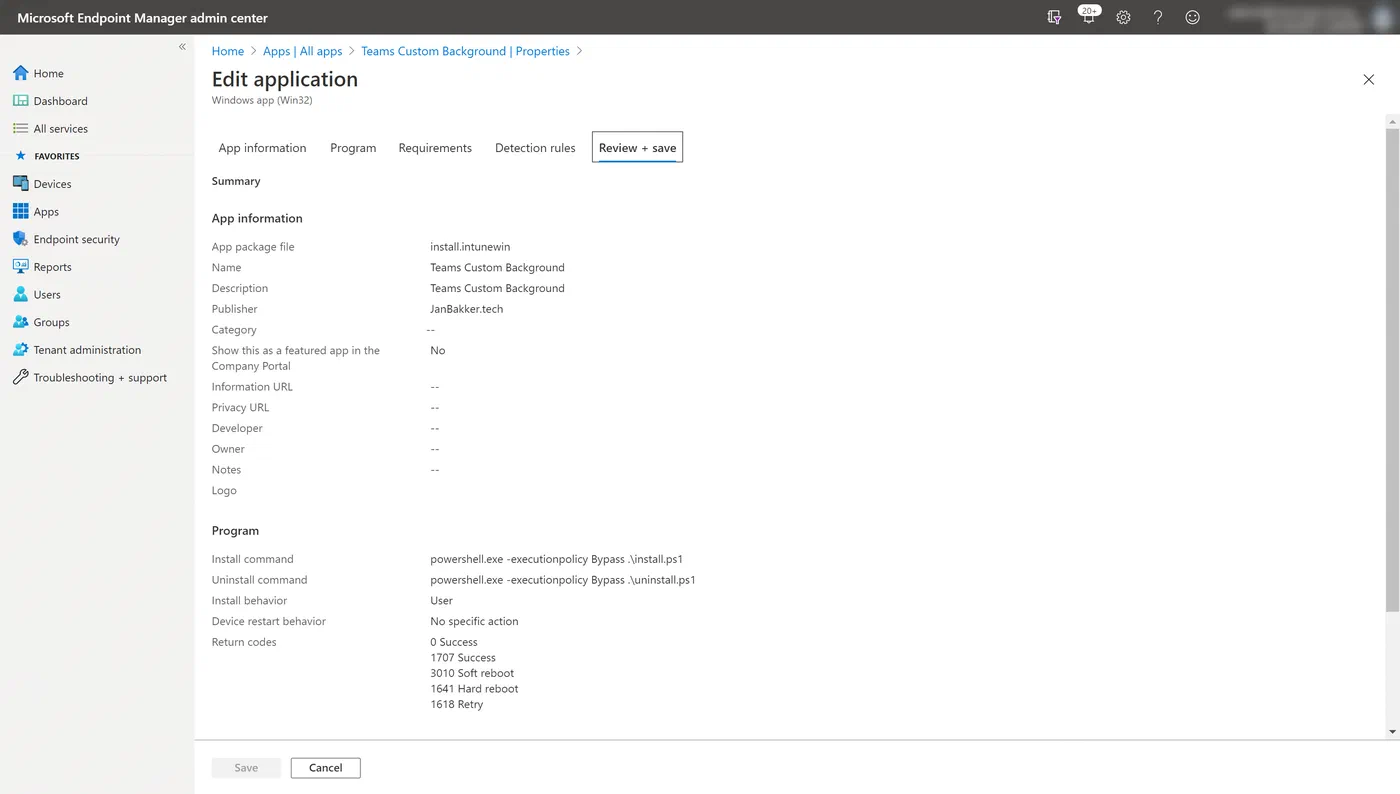Click the Save button
The height and width of the screenshot is (794, 1400).
(246, 768)
